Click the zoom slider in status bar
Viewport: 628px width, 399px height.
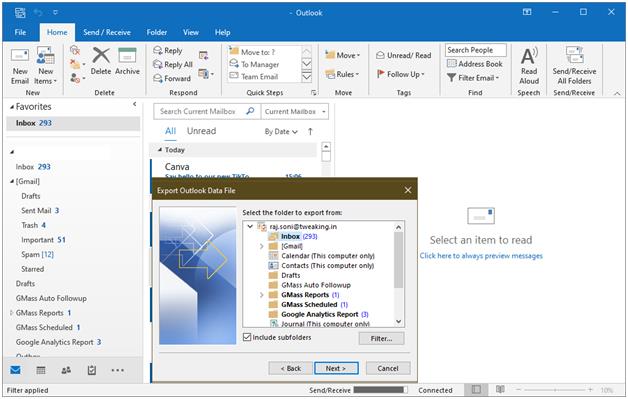[555, 390]
